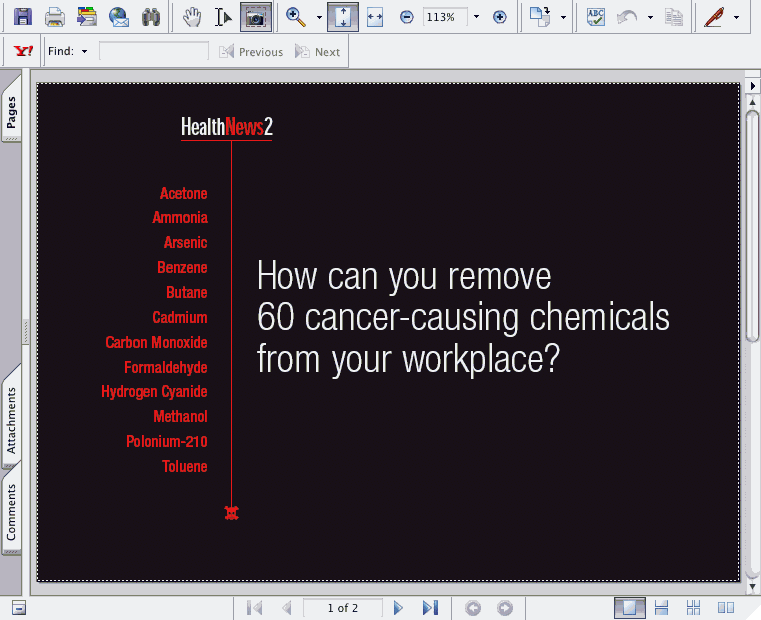Click the Copy pages icon
The height and width of the screenshot is (620, 761).
pos(674,17)
